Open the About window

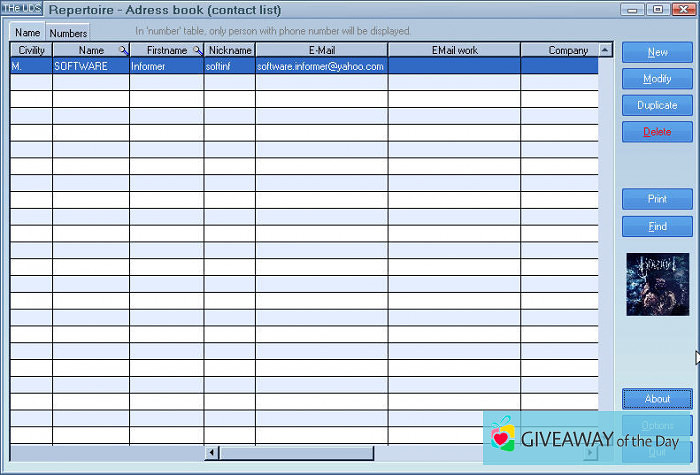point(657,399)
